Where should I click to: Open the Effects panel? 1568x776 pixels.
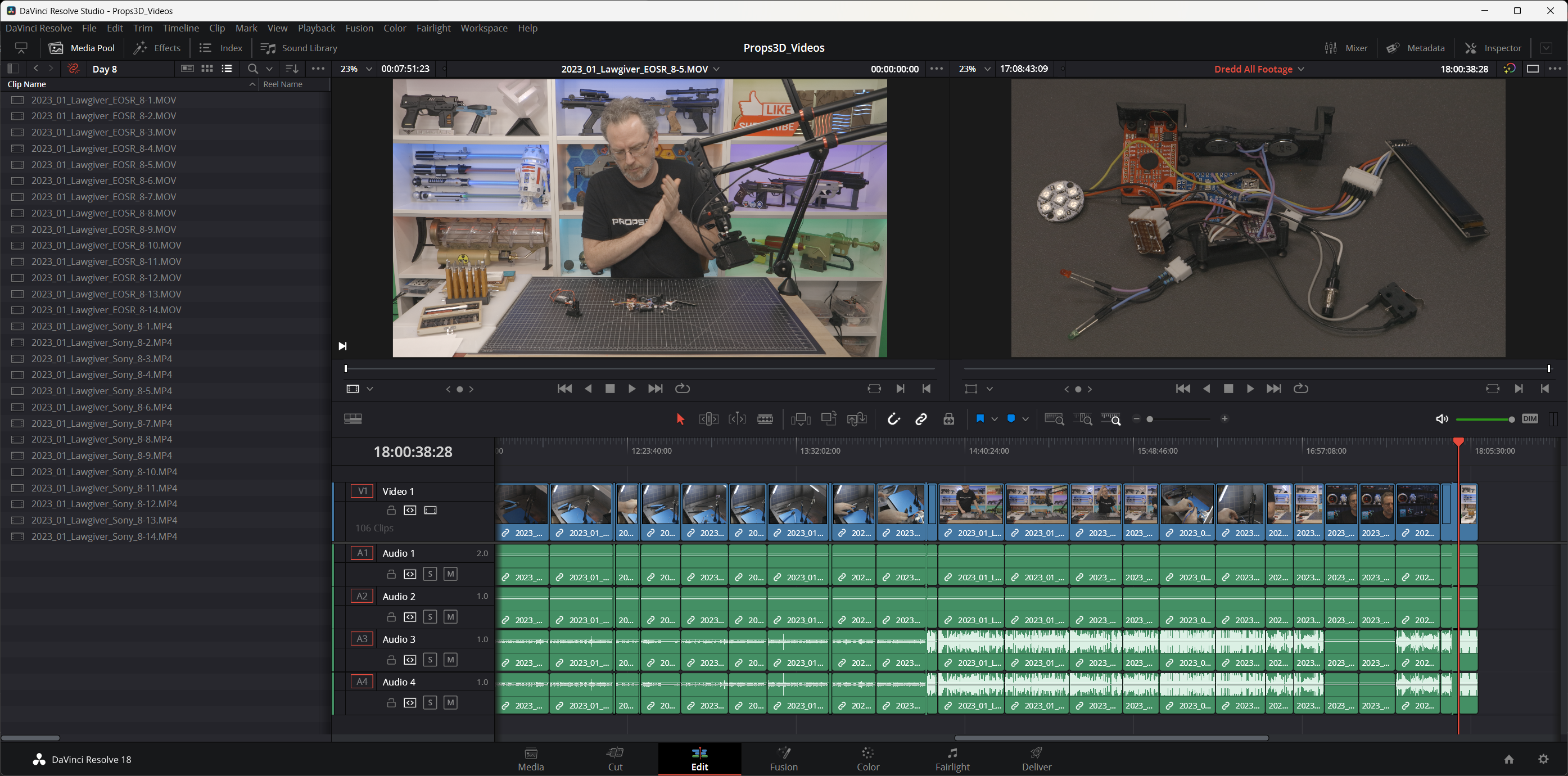click(157, 47)
